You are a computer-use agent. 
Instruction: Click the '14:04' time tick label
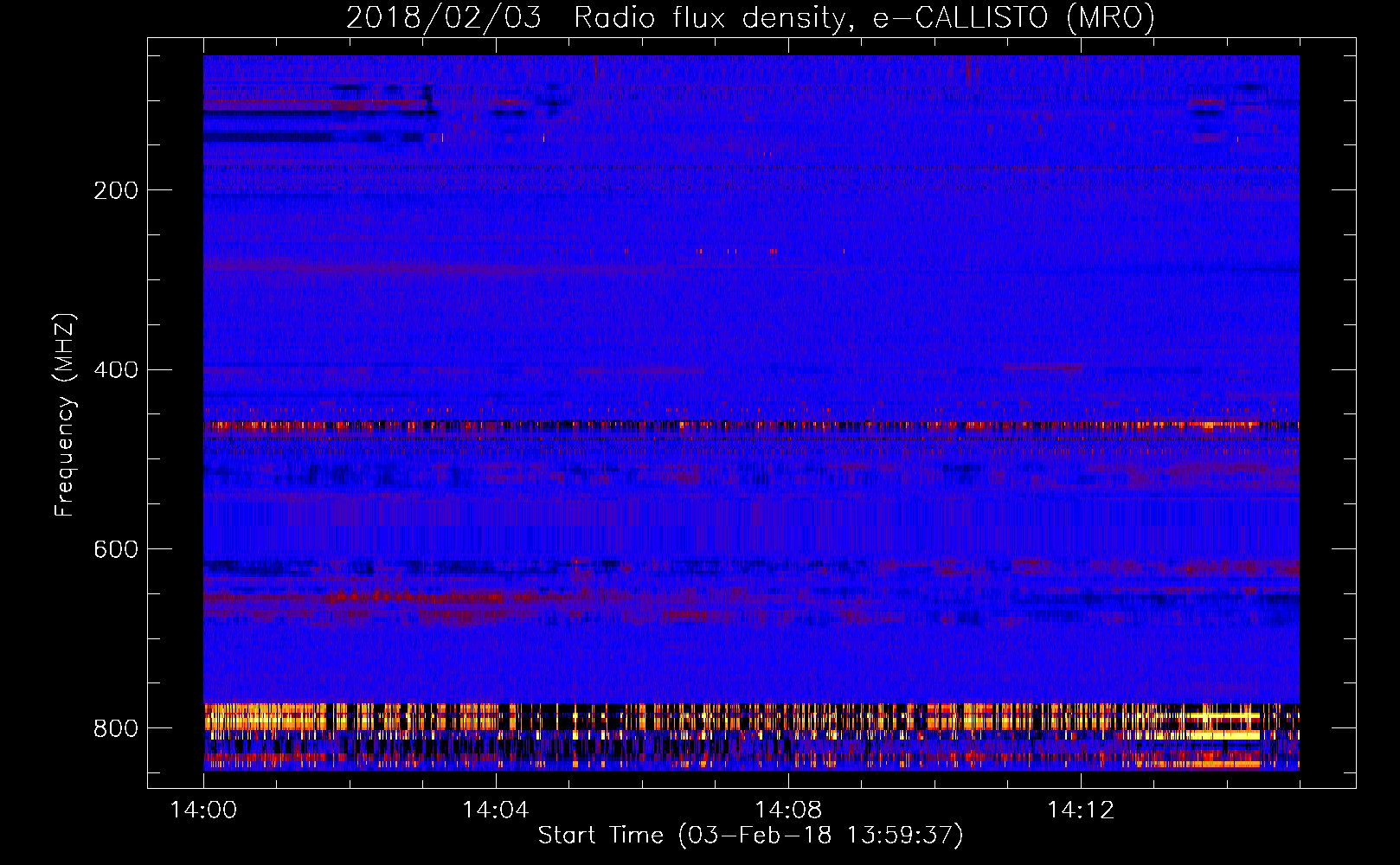[495, 810]
